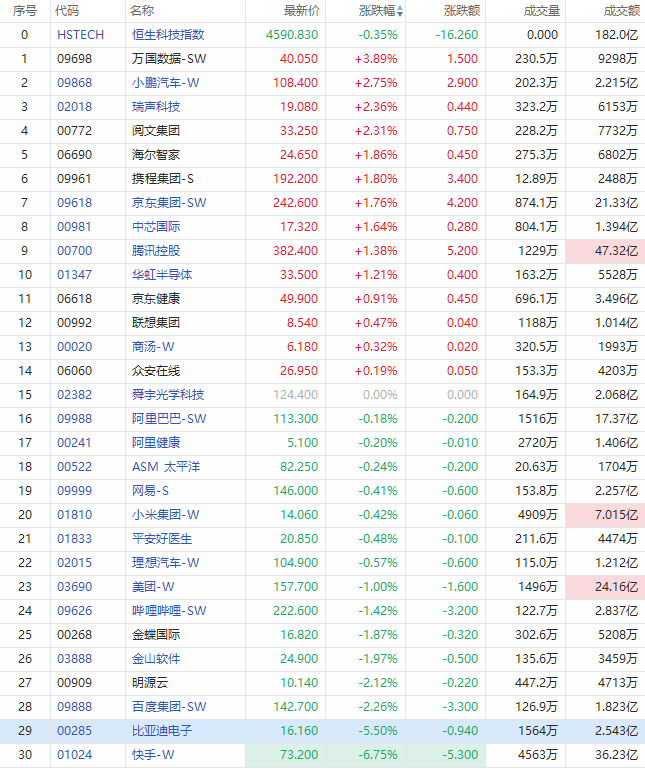Open stock code 00285 link
The image size is (645, 772).
point(74,731)
